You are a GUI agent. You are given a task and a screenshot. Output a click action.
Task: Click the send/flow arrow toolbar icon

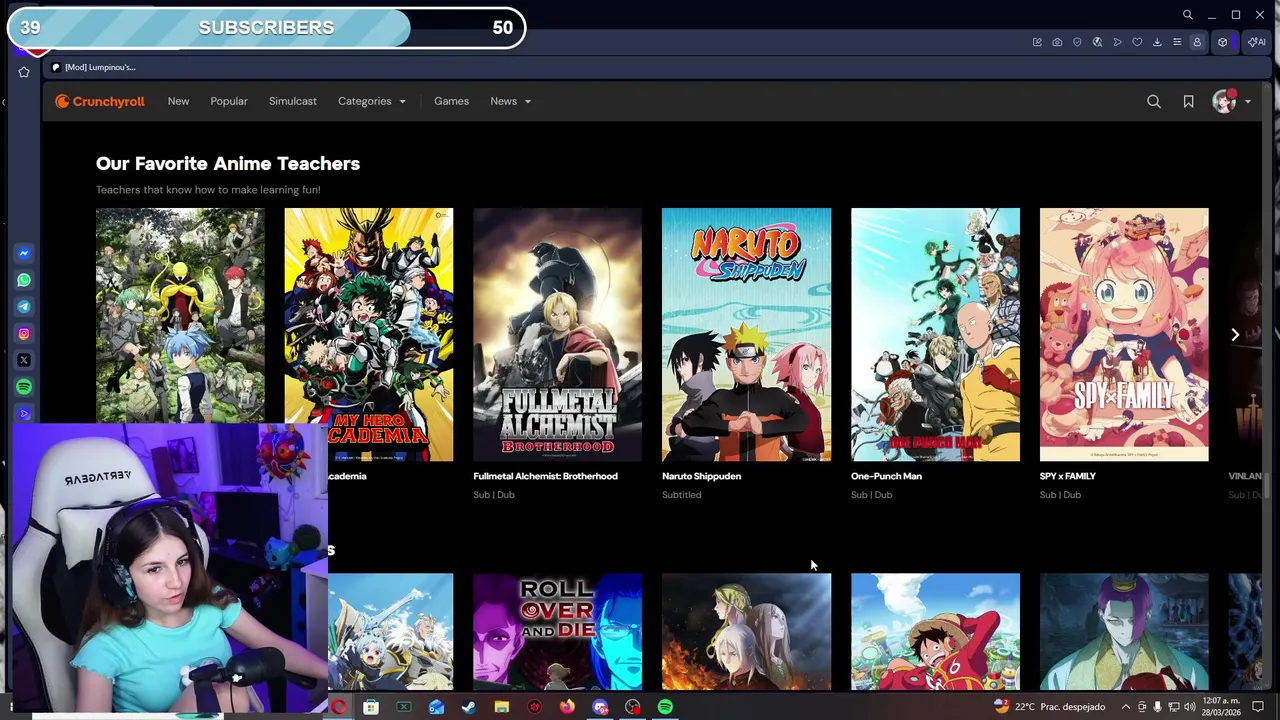coord(1117,42)
